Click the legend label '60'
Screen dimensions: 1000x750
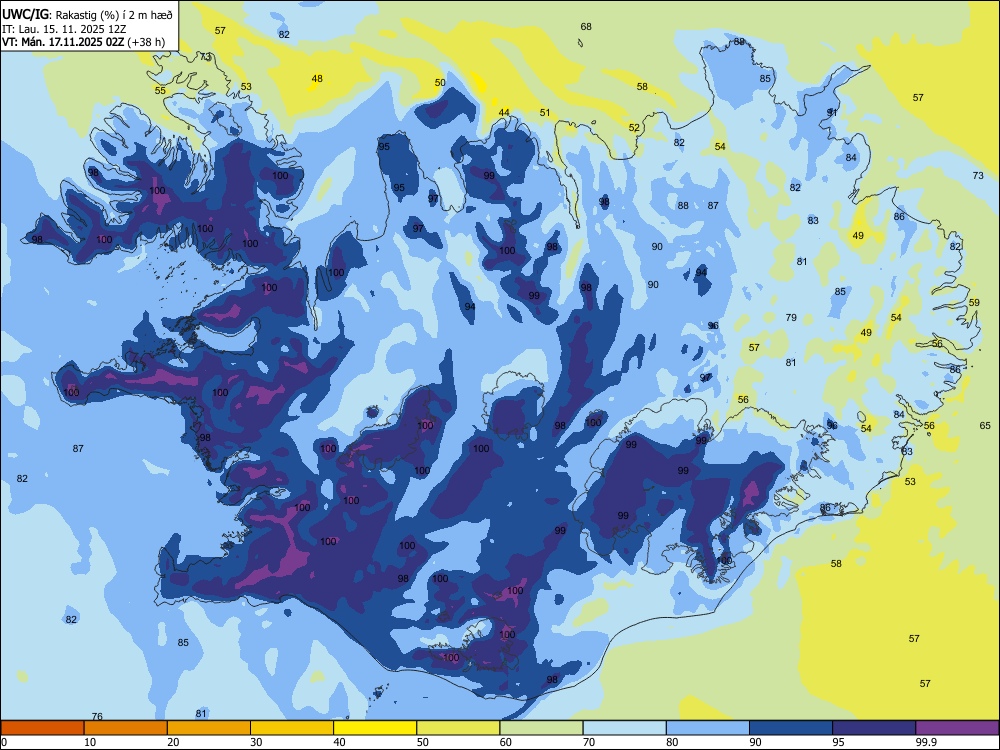506,742
